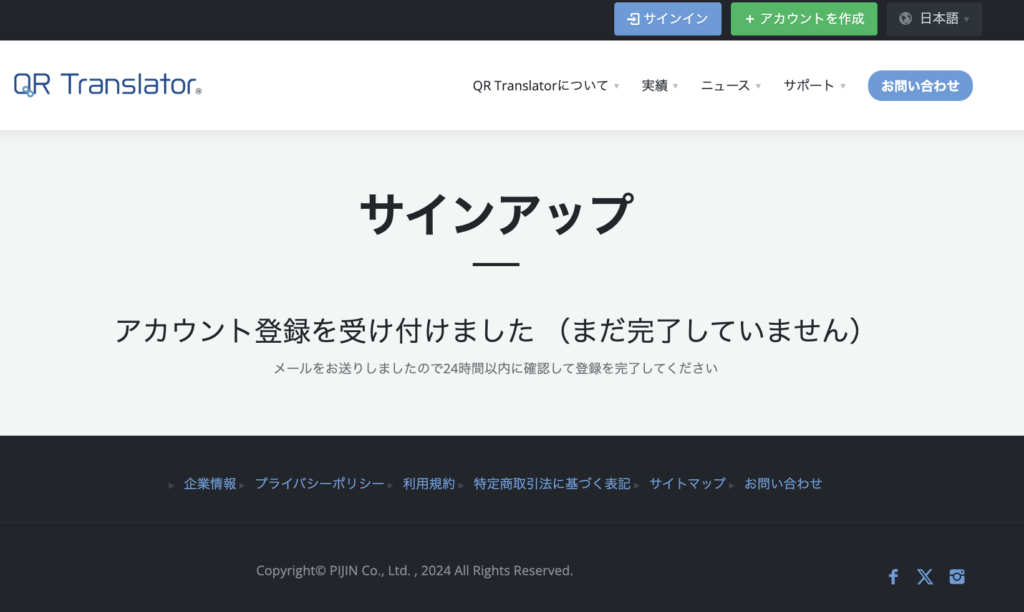Open the Instagram icon in footer
1024x612 pixels.
click(x=957, y=577)
